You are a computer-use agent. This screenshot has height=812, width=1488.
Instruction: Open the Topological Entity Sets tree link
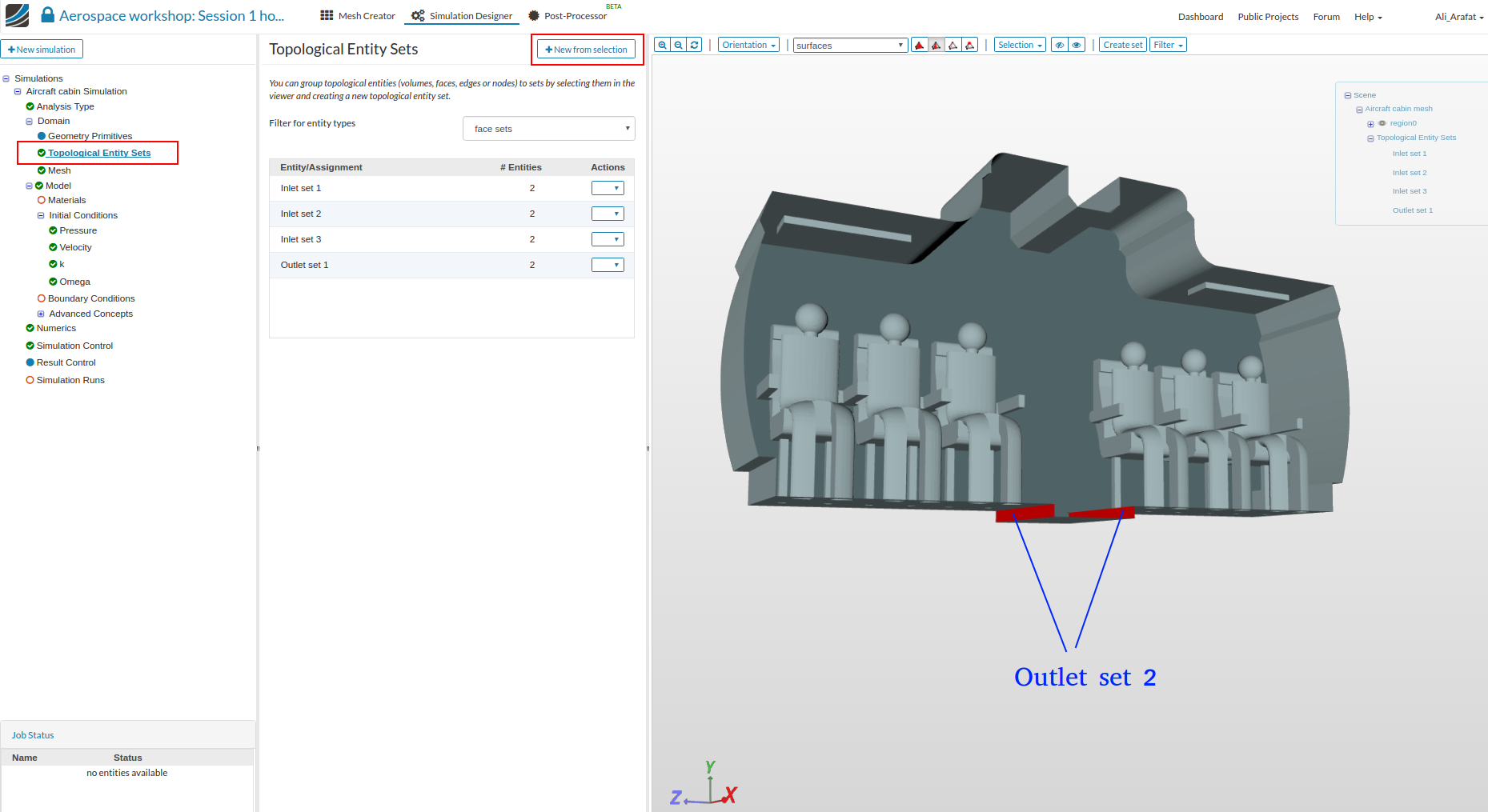click(x=99, y=153)
